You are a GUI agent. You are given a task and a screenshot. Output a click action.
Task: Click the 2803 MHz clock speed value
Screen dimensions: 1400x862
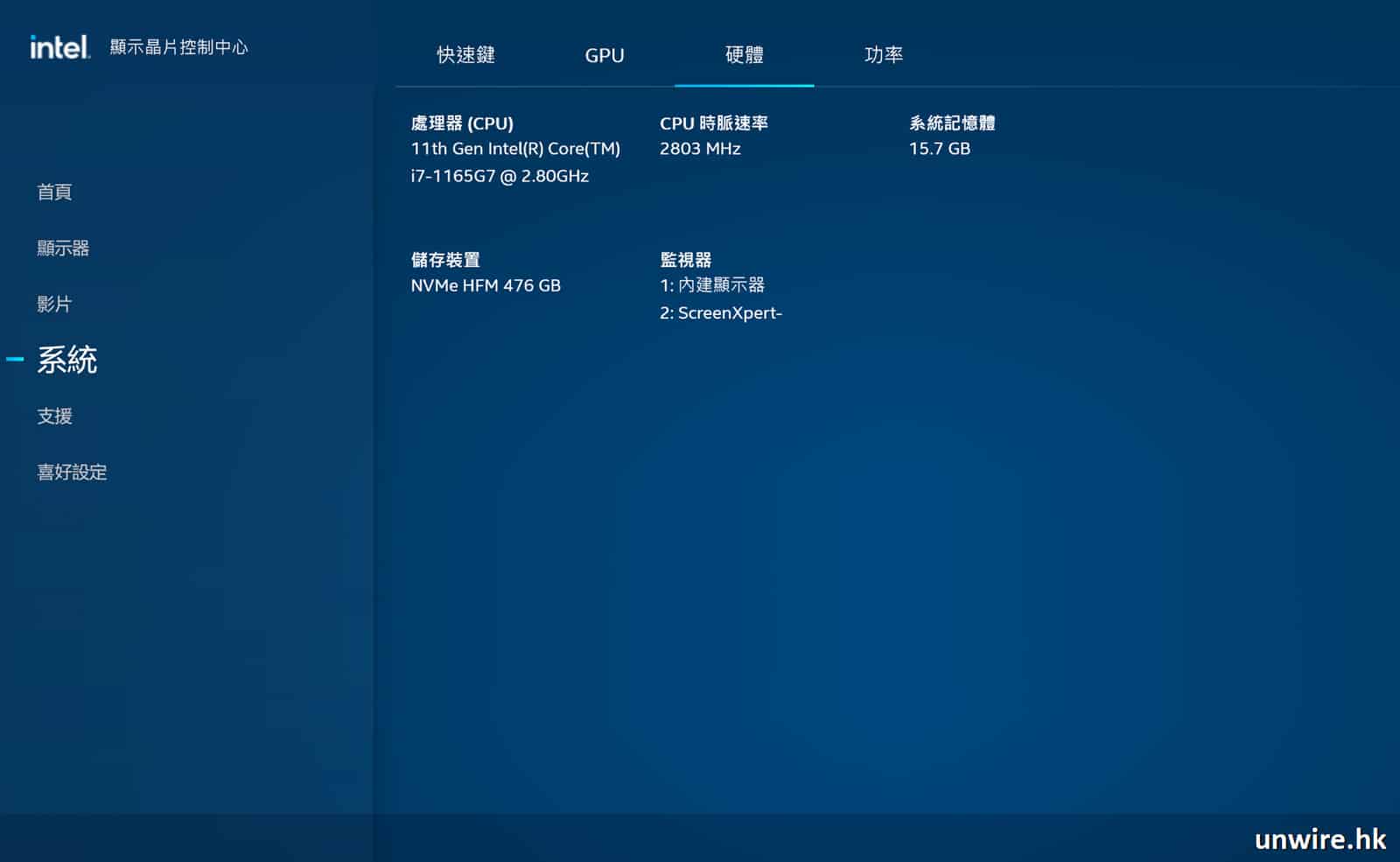tap(700, 149)
